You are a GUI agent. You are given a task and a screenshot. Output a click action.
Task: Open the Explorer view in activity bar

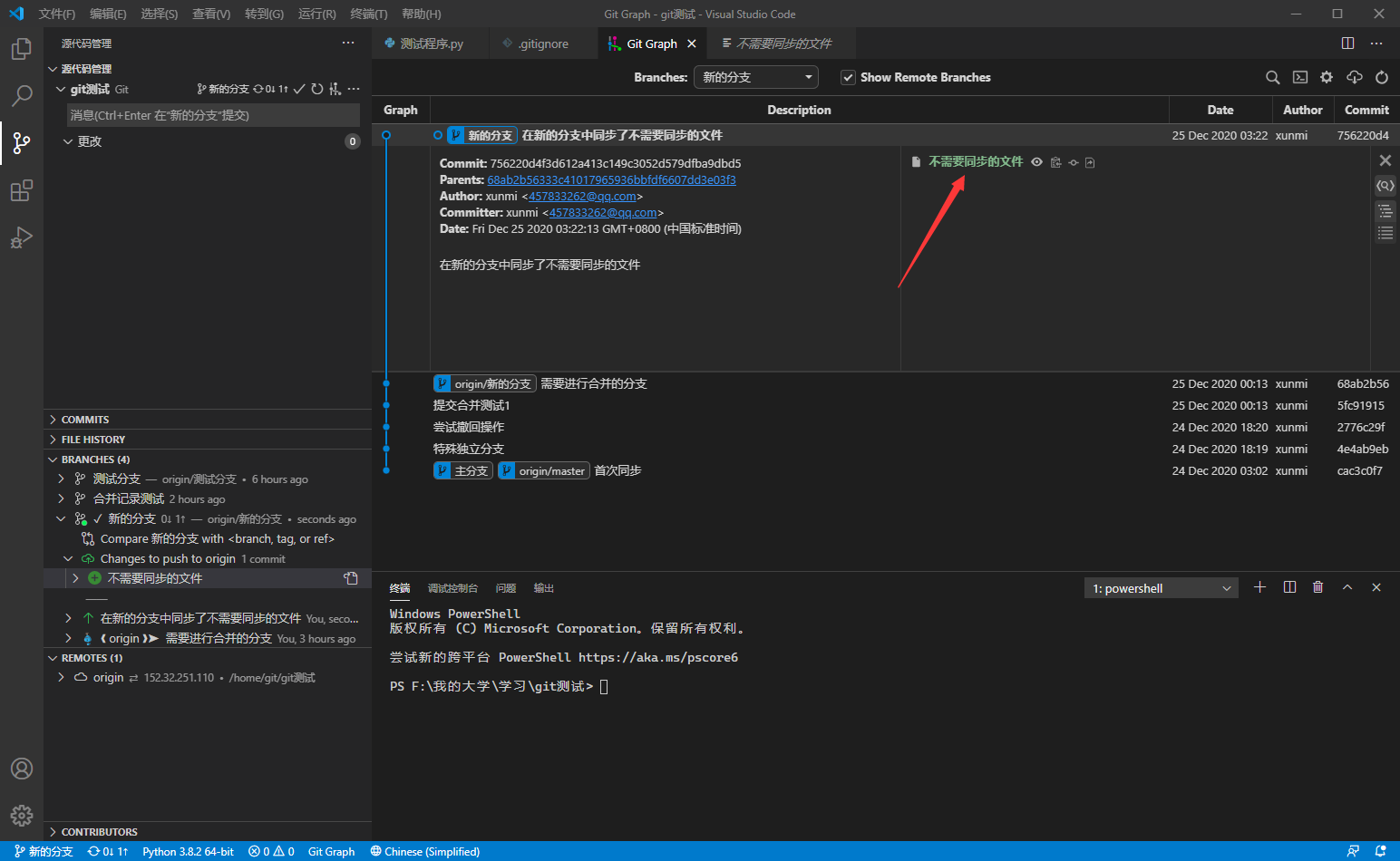coord(22,49)
